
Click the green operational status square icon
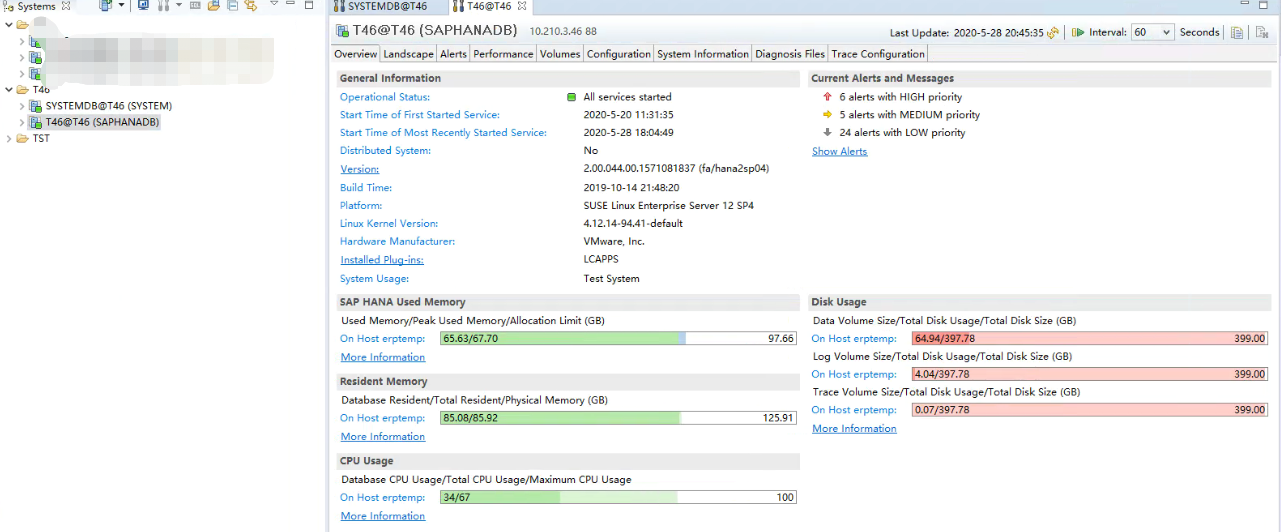click(572, 97)
